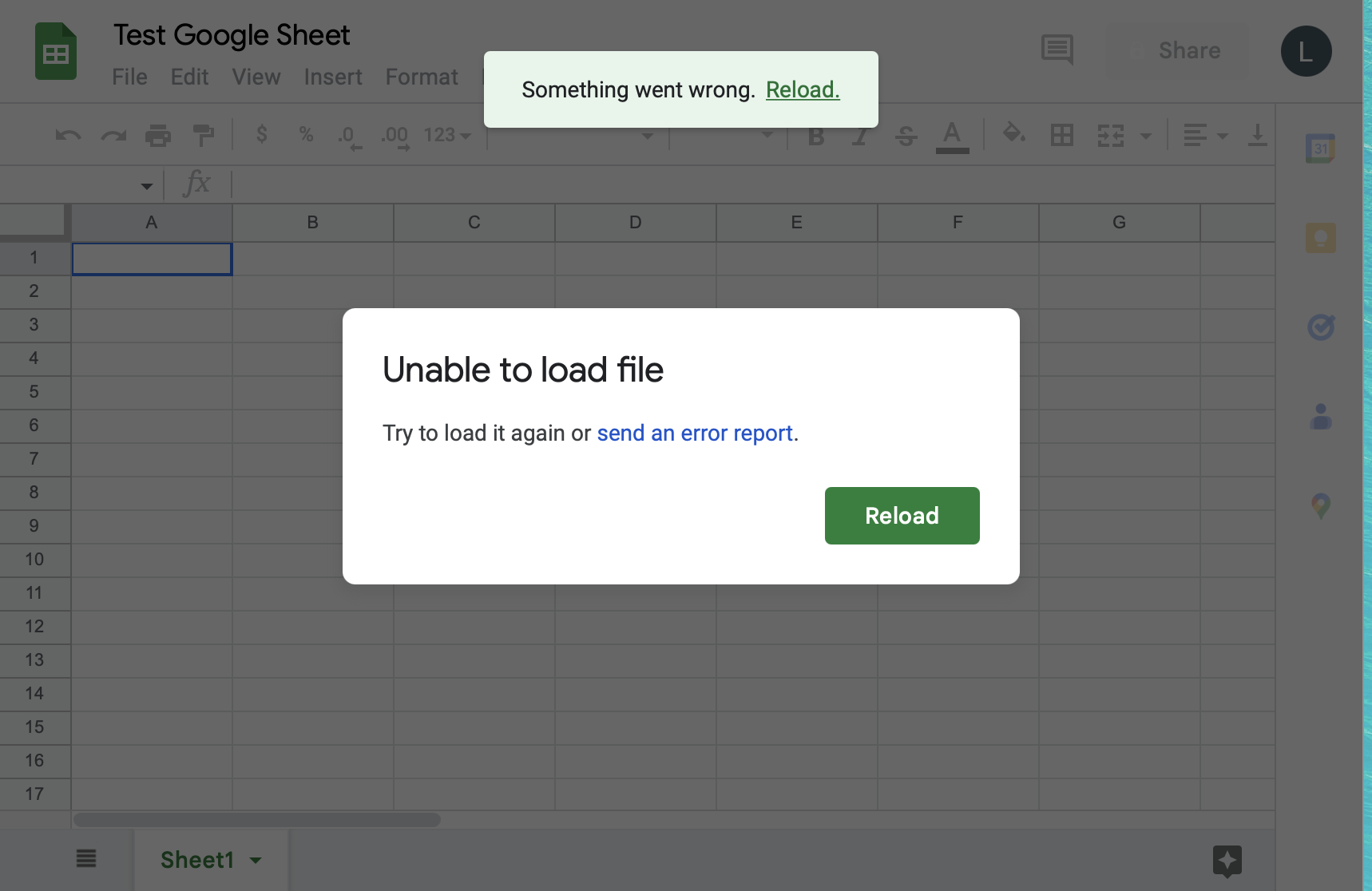Open the Sheet1 tab dropdown arrow
The image size is (1372, 891).
[x=256, y=860]
